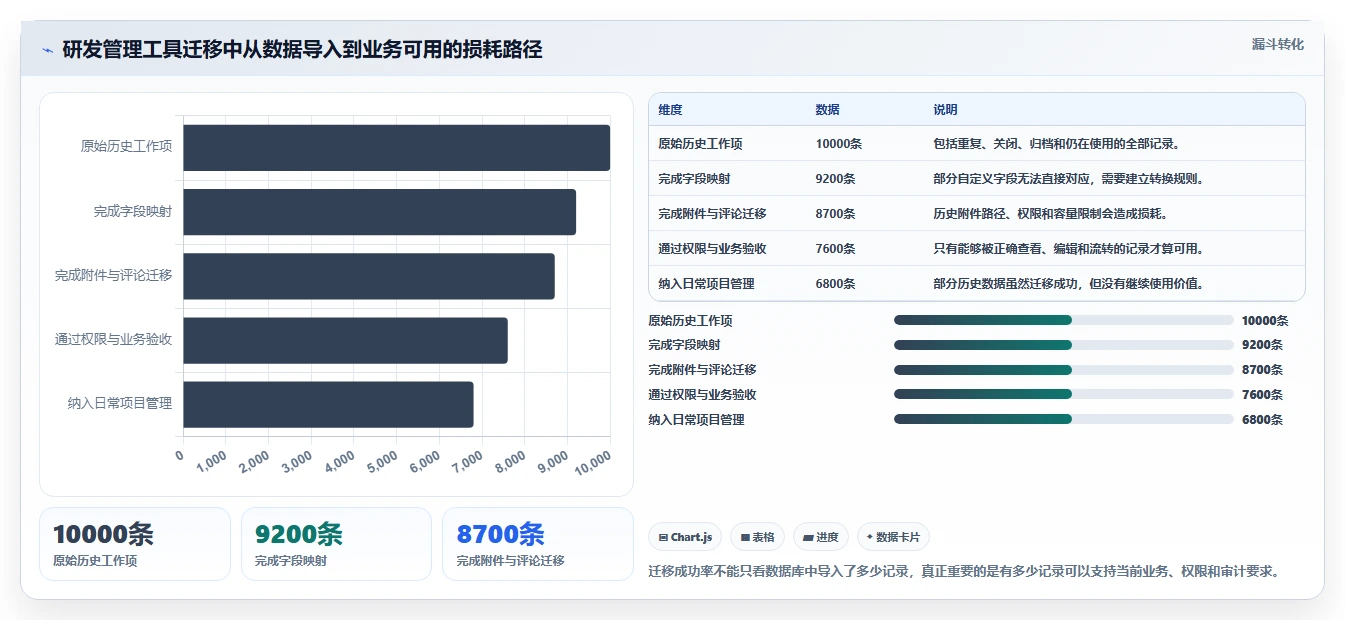Image resolution: width=1345 pixels, height=620 pixels.
Task: Click the 维度 column header
Action: (x=670, y=110)
